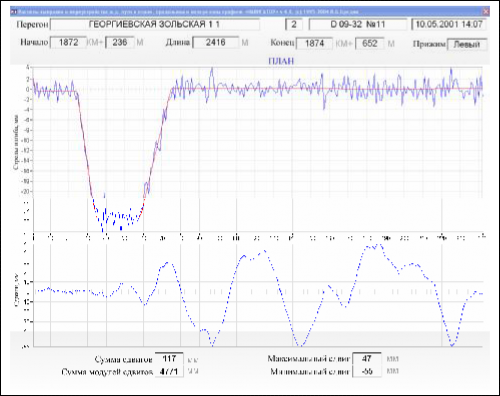Click the Конец meter field '652'
Viewport: 500px width, 396px height.
pos(369,43)
